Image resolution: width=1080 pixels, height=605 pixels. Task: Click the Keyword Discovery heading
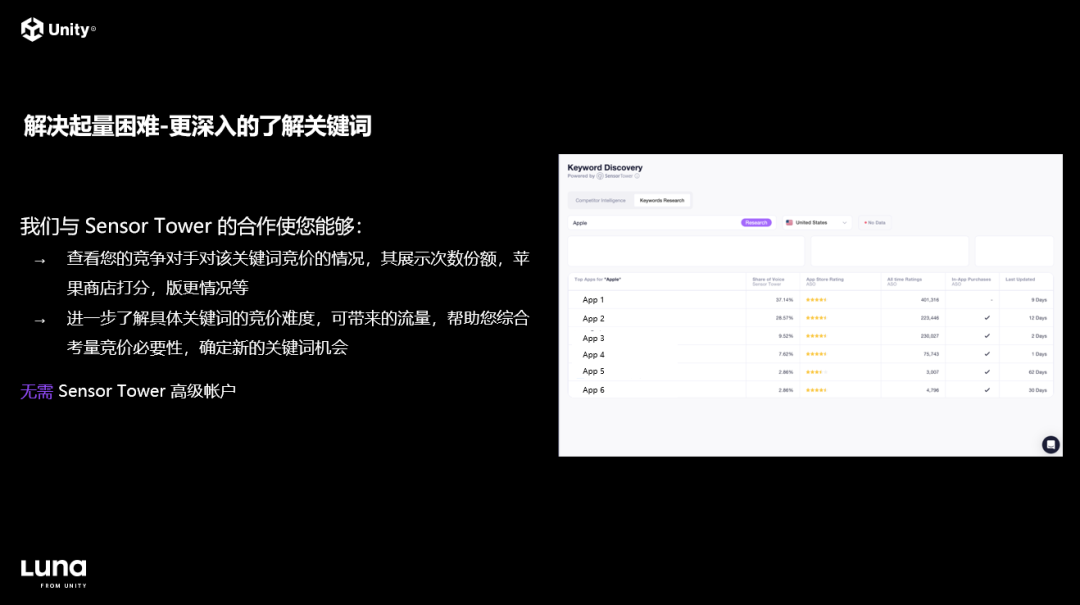[x=604, y=166]
